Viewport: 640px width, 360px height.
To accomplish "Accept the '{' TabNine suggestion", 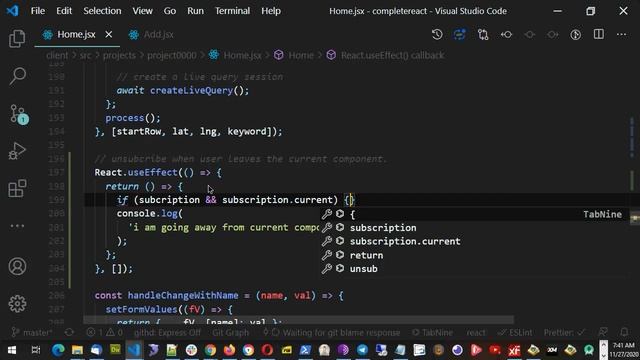I will click(x=473, y=214).
